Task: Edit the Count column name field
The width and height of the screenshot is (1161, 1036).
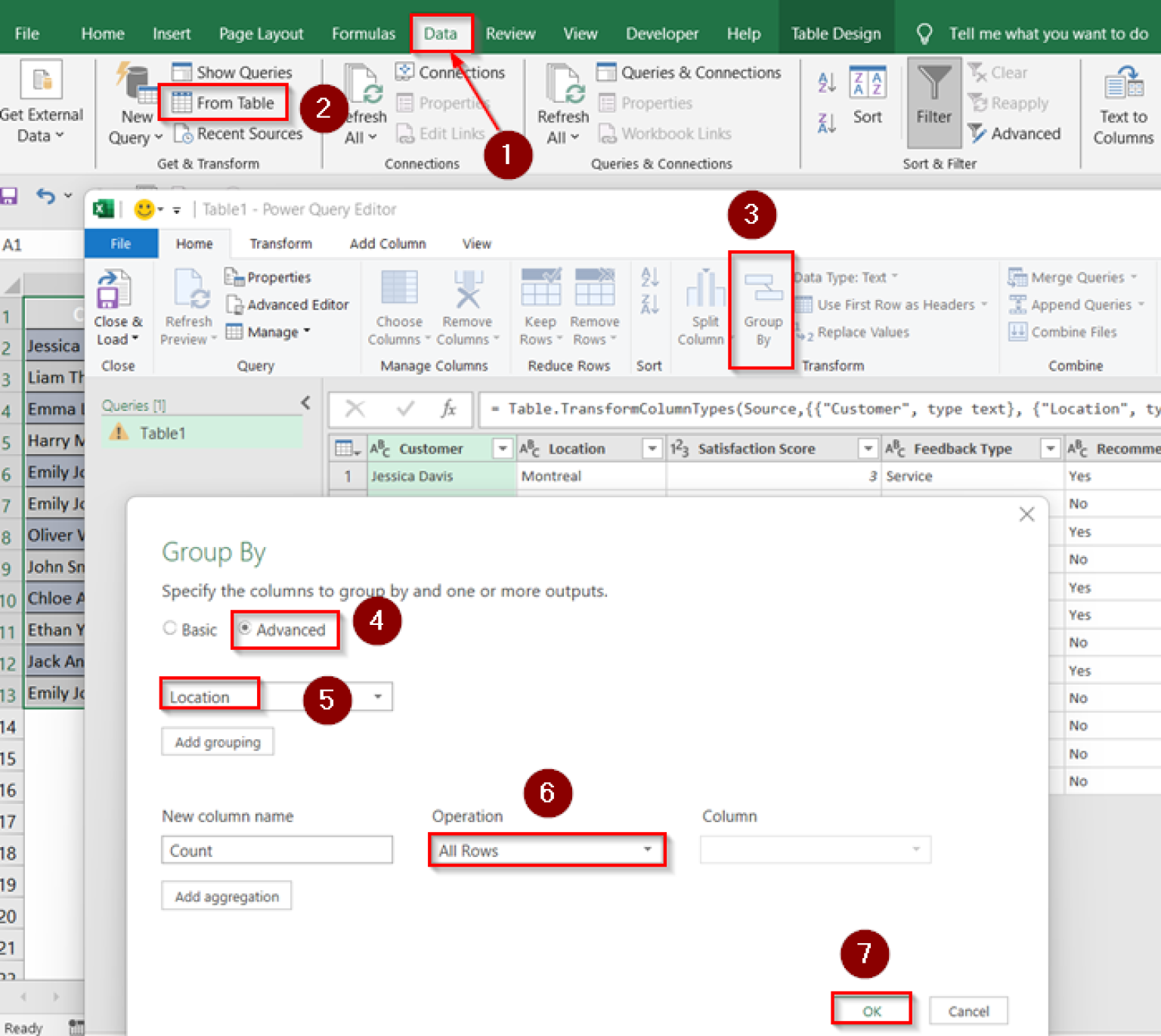Action: point(277,849)
